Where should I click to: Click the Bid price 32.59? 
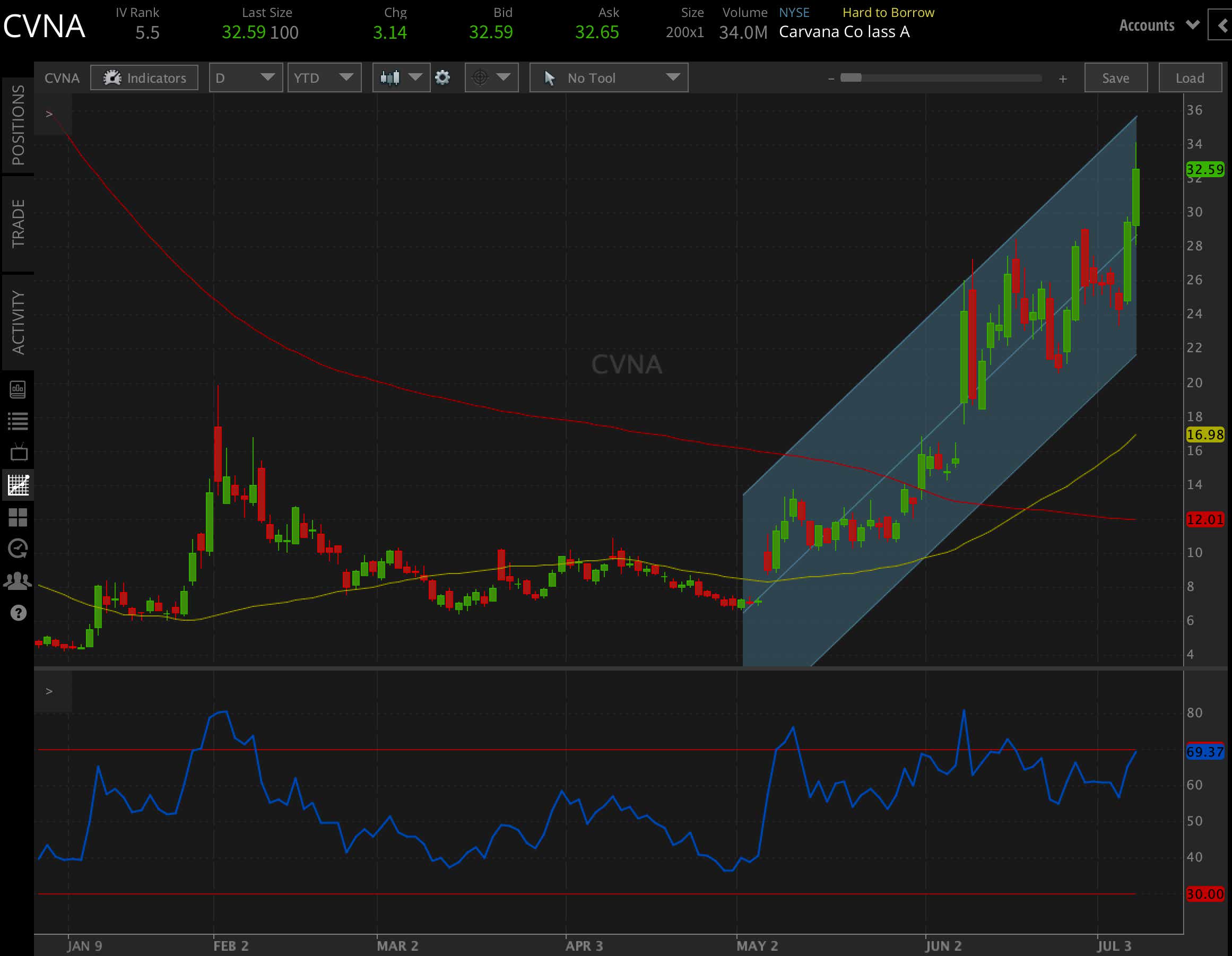tap(491, 32)
